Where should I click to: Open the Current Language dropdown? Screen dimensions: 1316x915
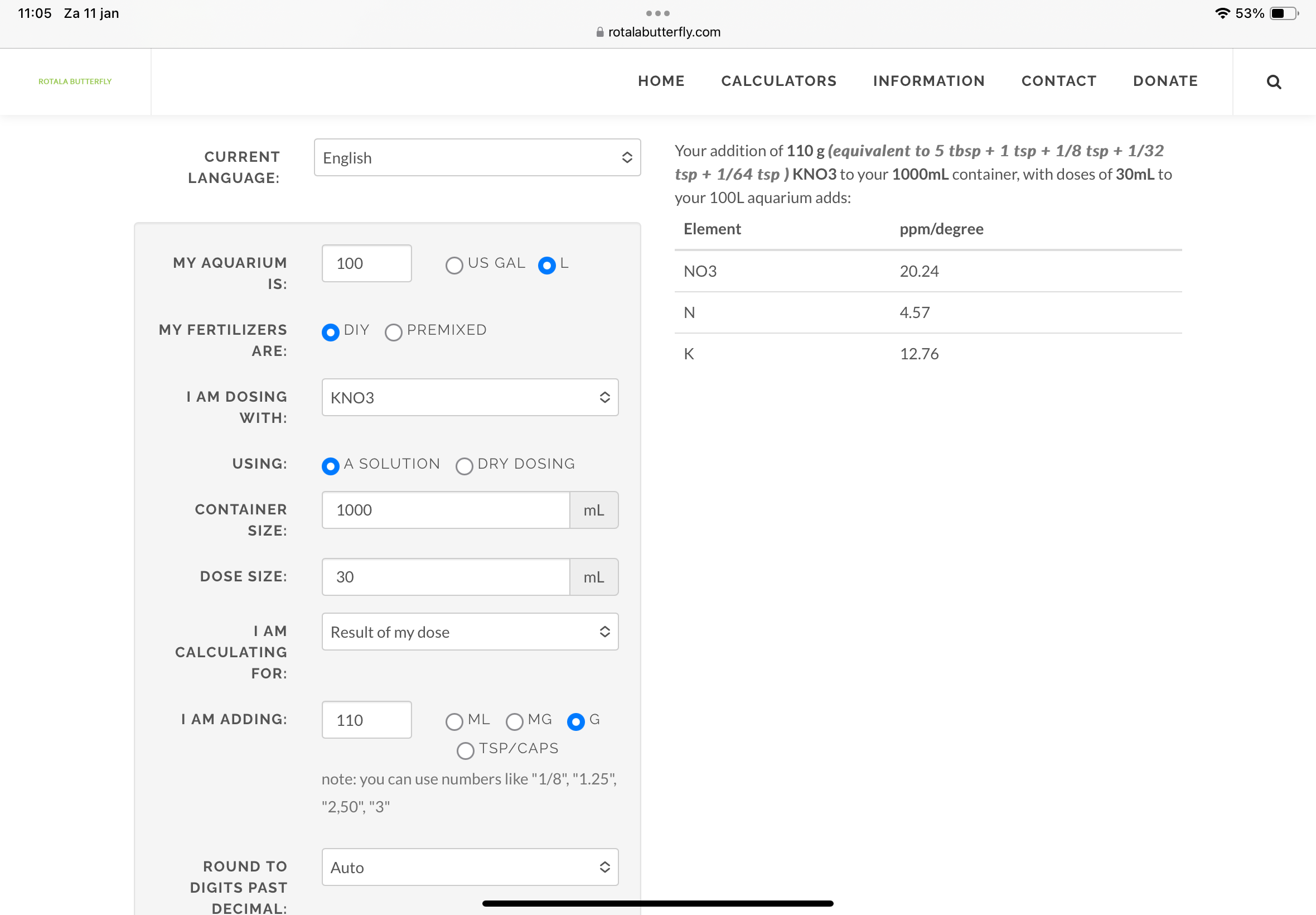tap(477, 158)
